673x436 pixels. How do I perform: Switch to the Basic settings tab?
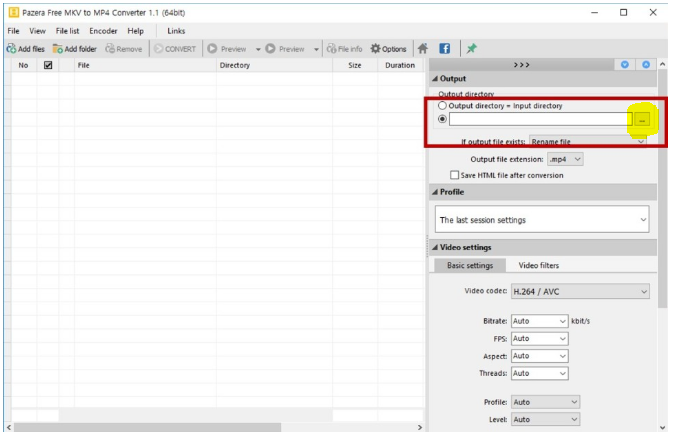(x=470, y=265)
